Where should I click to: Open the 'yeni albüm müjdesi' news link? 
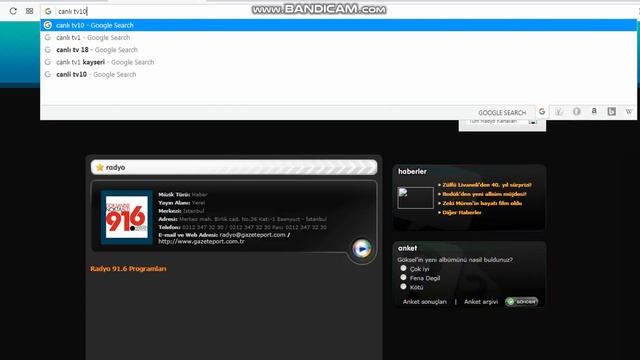pyautogui.click(x=484, y=194)
